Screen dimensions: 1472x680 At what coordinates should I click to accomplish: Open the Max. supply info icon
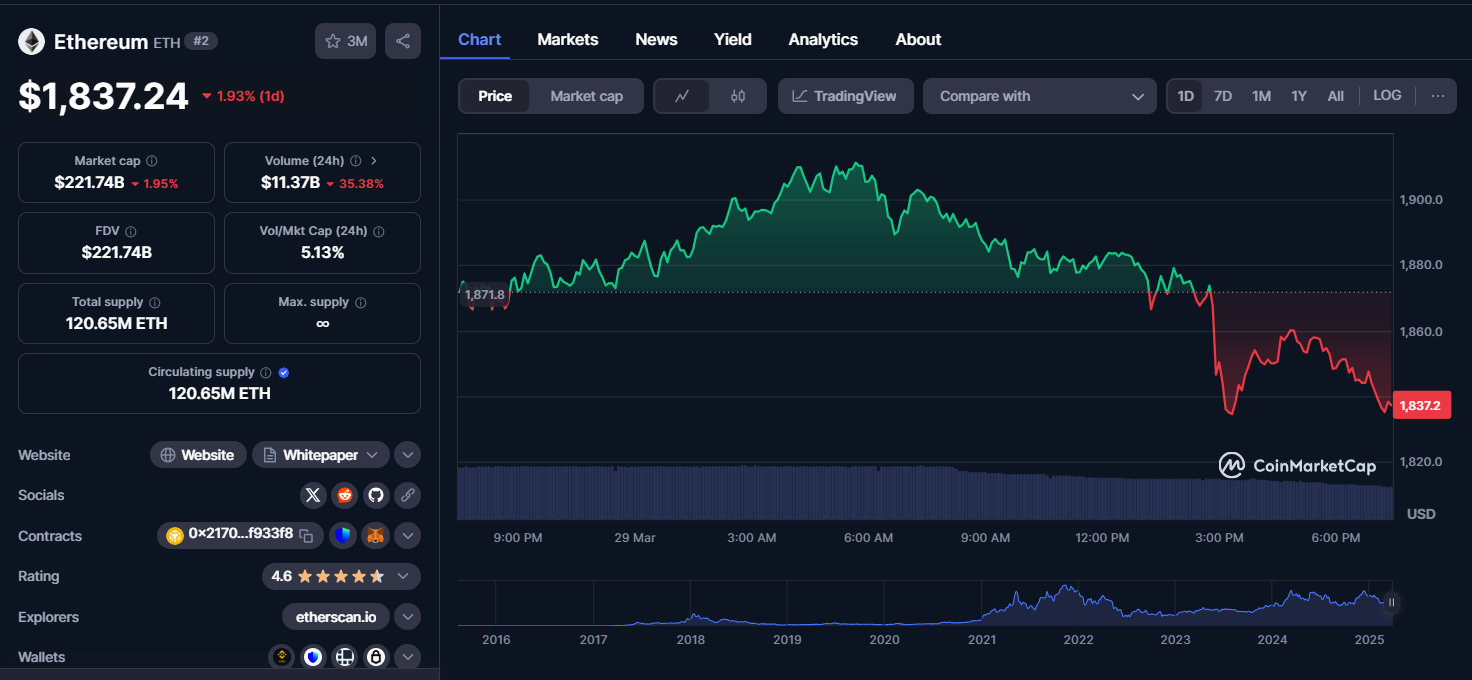(x=361, y=302)
